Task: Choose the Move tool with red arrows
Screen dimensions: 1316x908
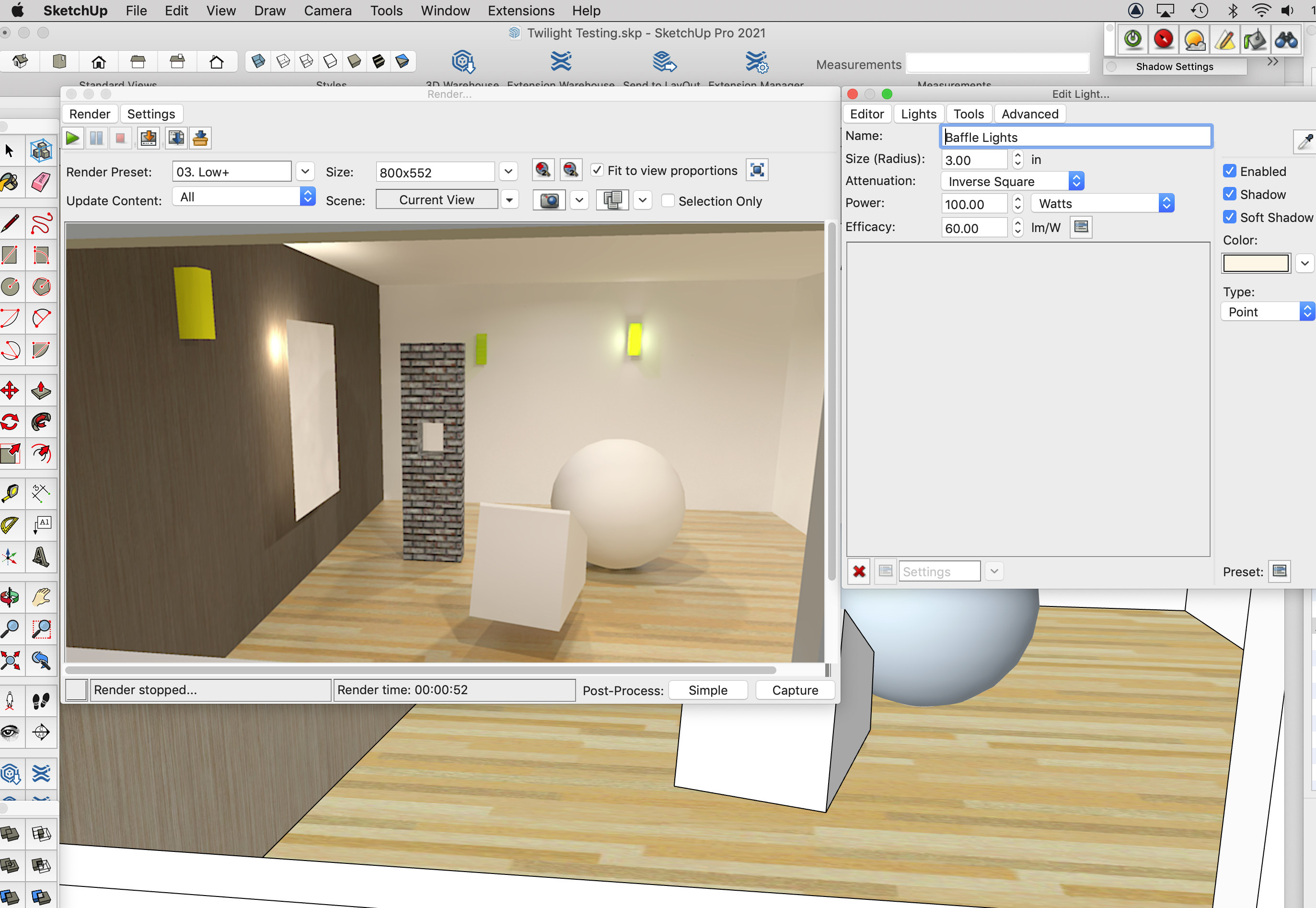Action: tap(10, 391)
